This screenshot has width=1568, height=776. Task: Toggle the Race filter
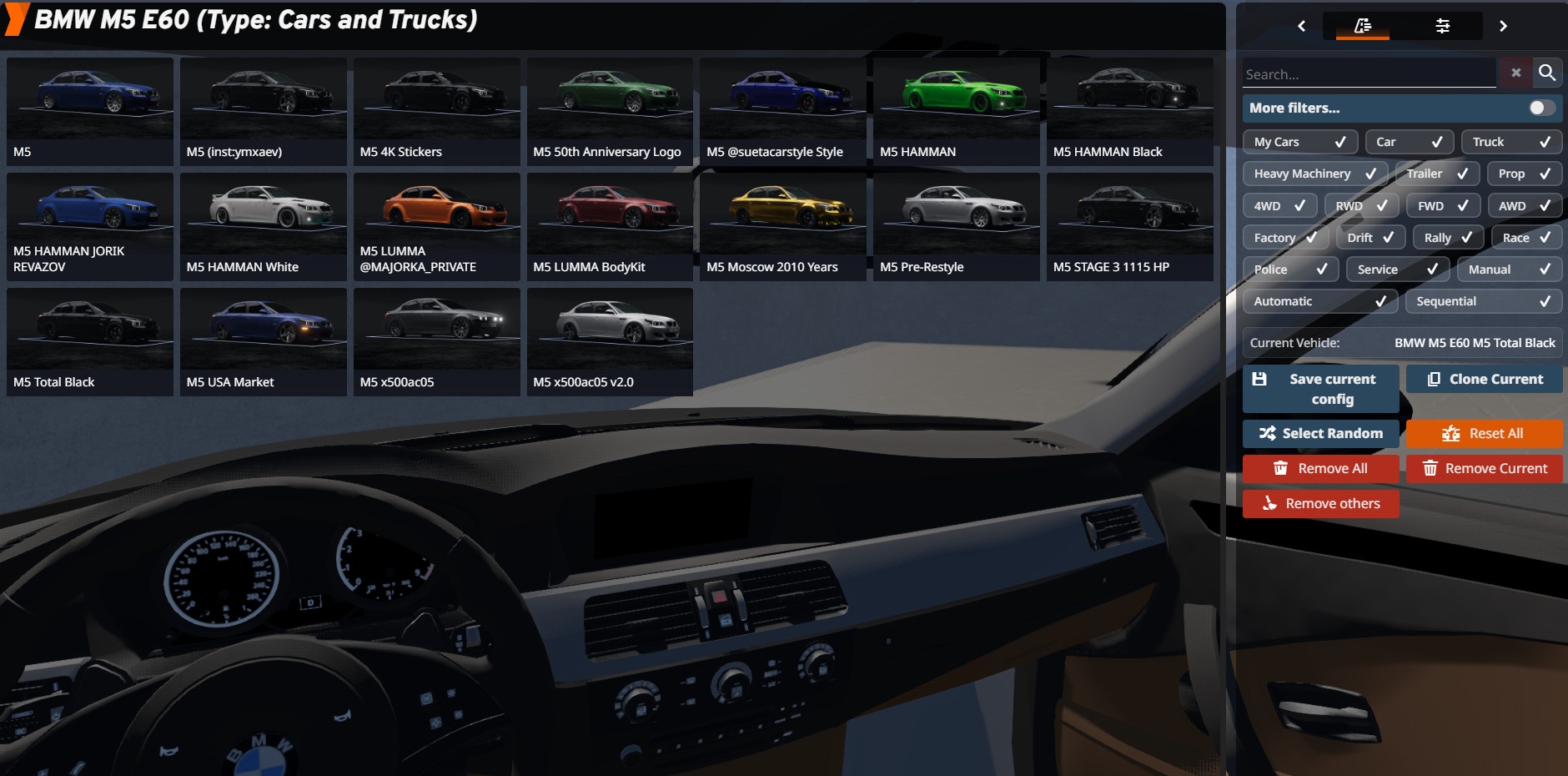click(x=1526, y=238)
